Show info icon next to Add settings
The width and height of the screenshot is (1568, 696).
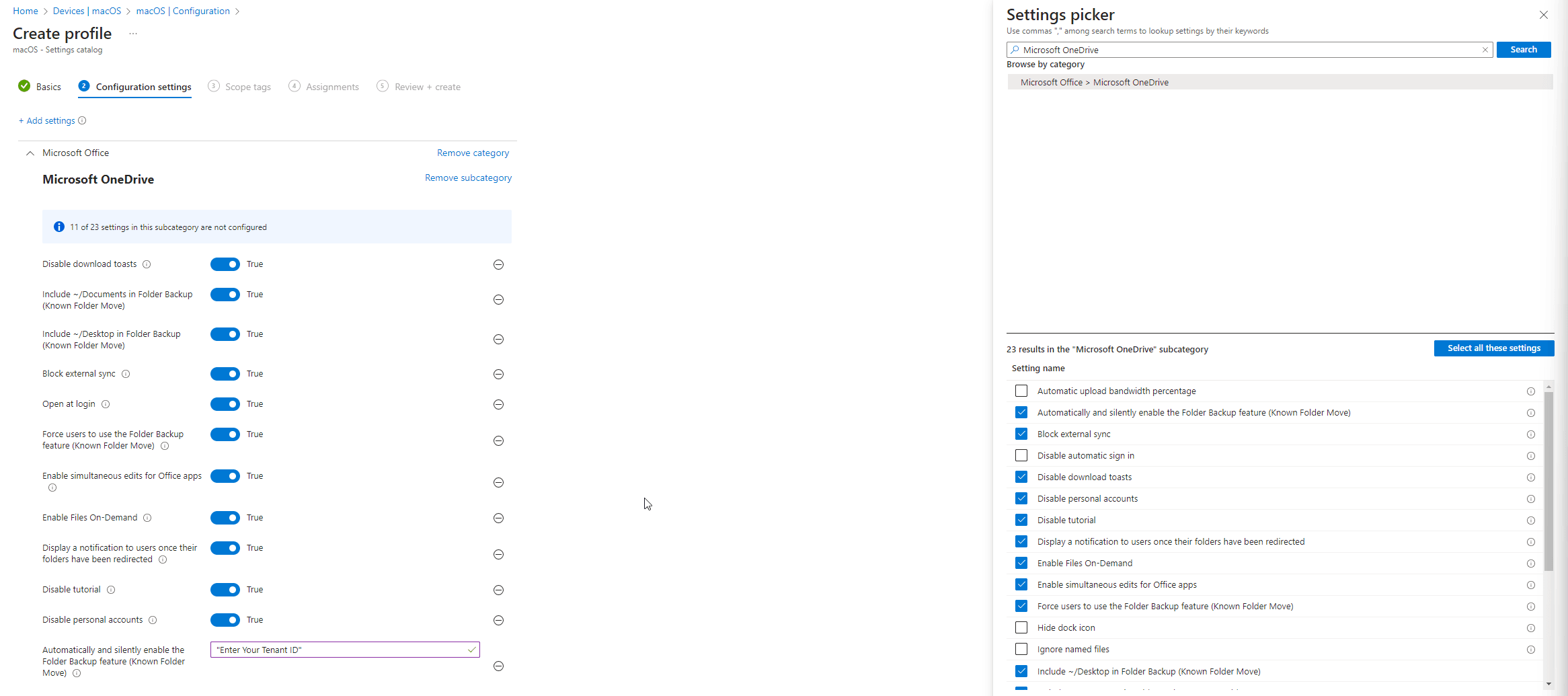click(x=82, y=121)
